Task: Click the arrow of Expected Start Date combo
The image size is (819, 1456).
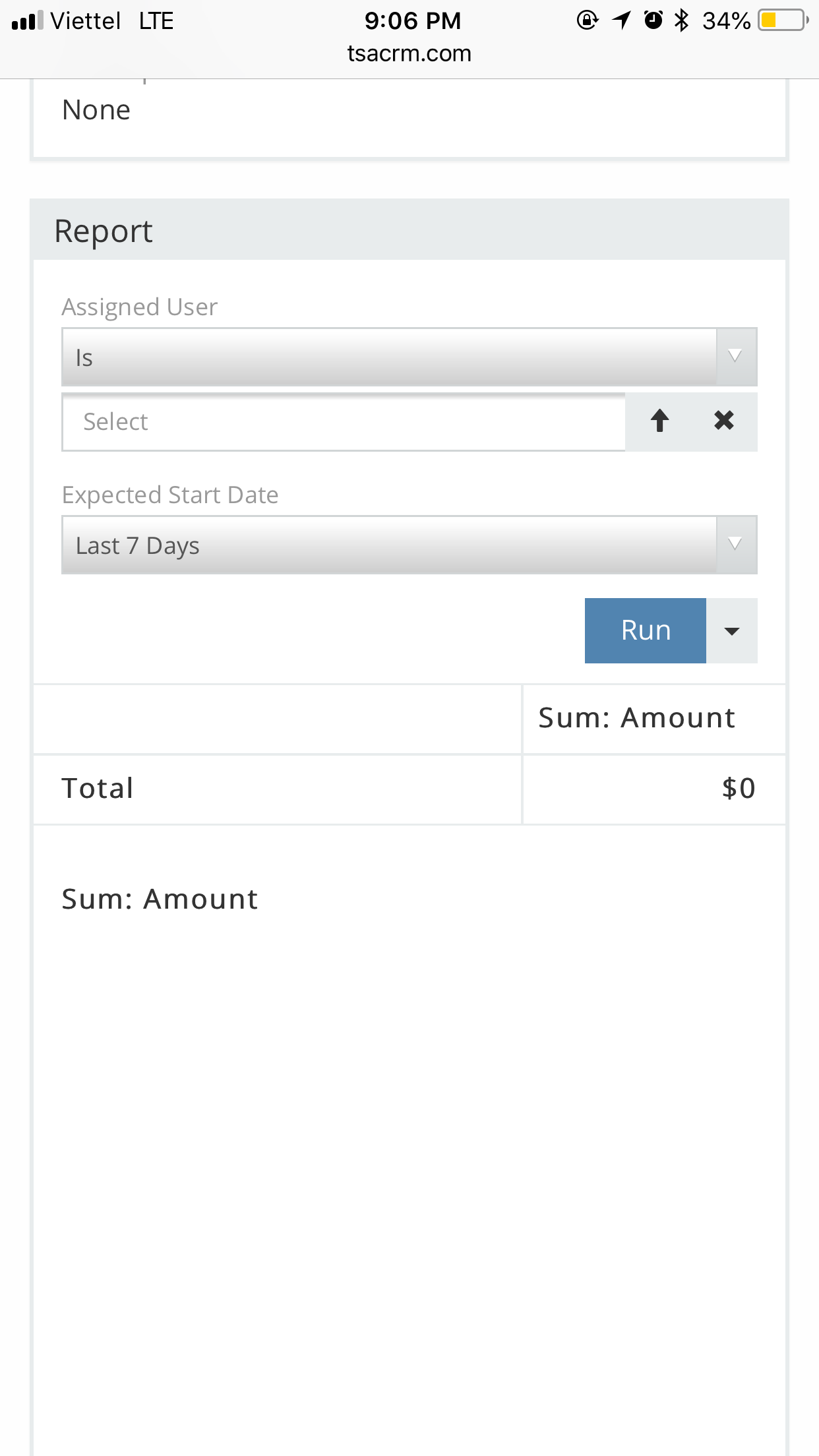Action: pyautogui.click(x=736, y=545)
